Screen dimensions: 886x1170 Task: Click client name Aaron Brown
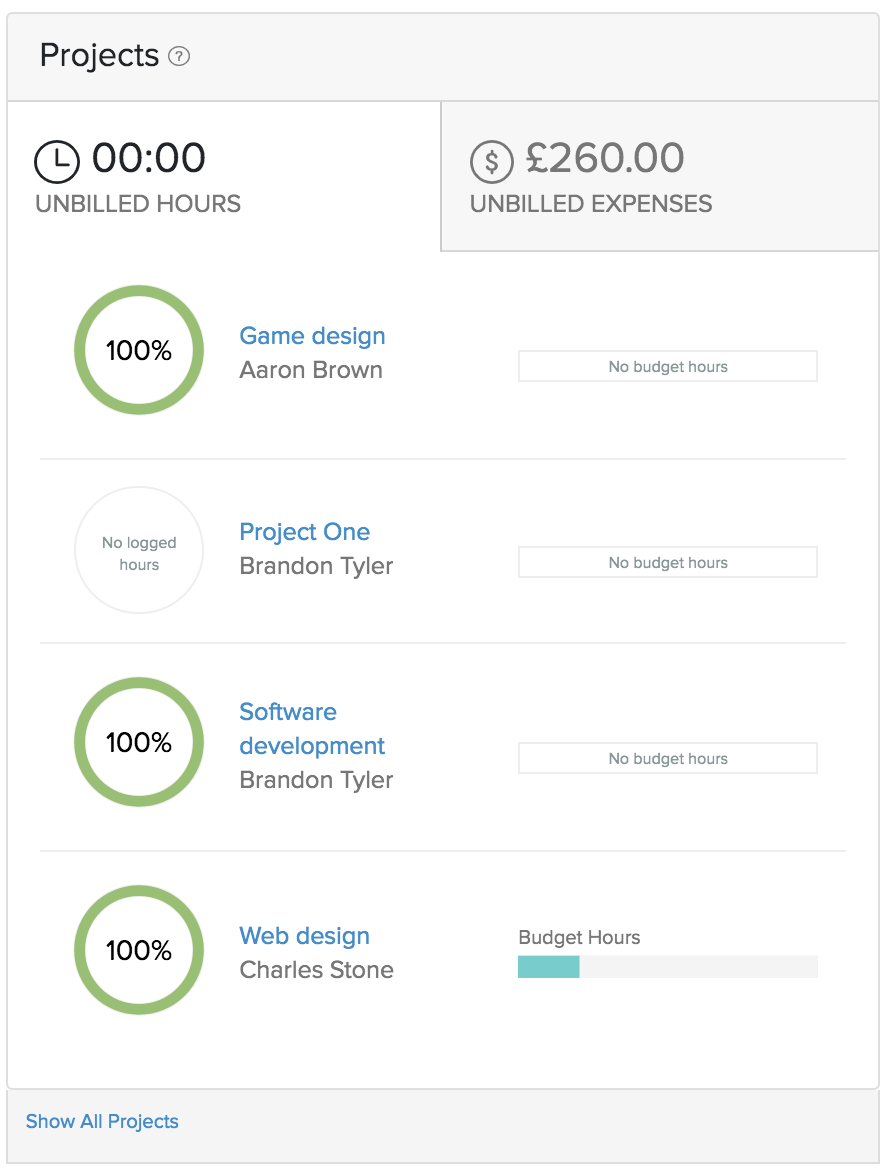pos(311,370)
